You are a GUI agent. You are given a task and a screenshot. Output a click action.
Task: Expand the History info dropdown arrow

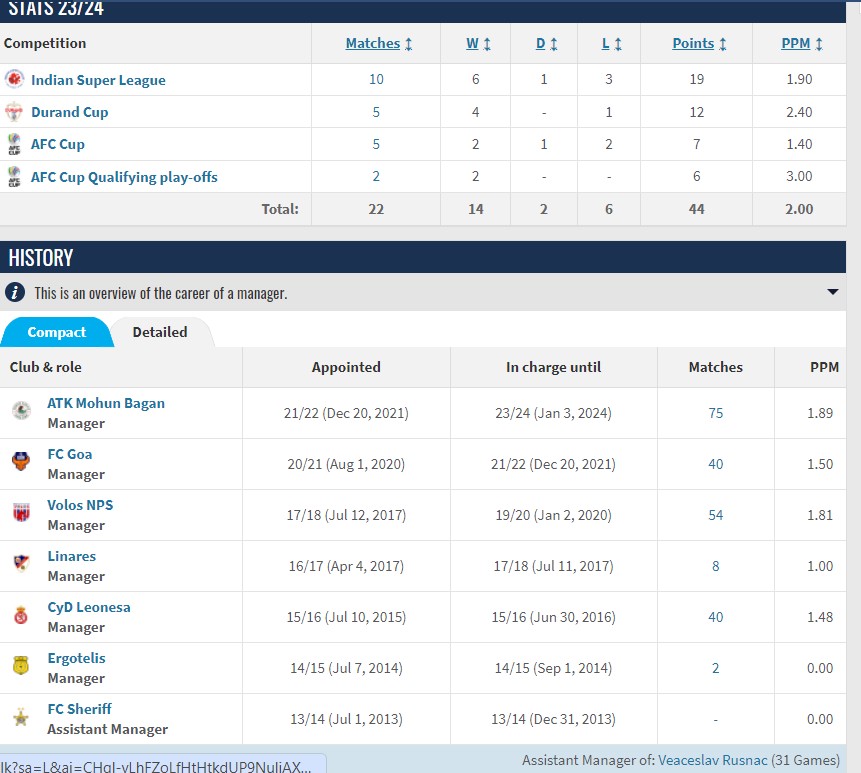point(832,292)
